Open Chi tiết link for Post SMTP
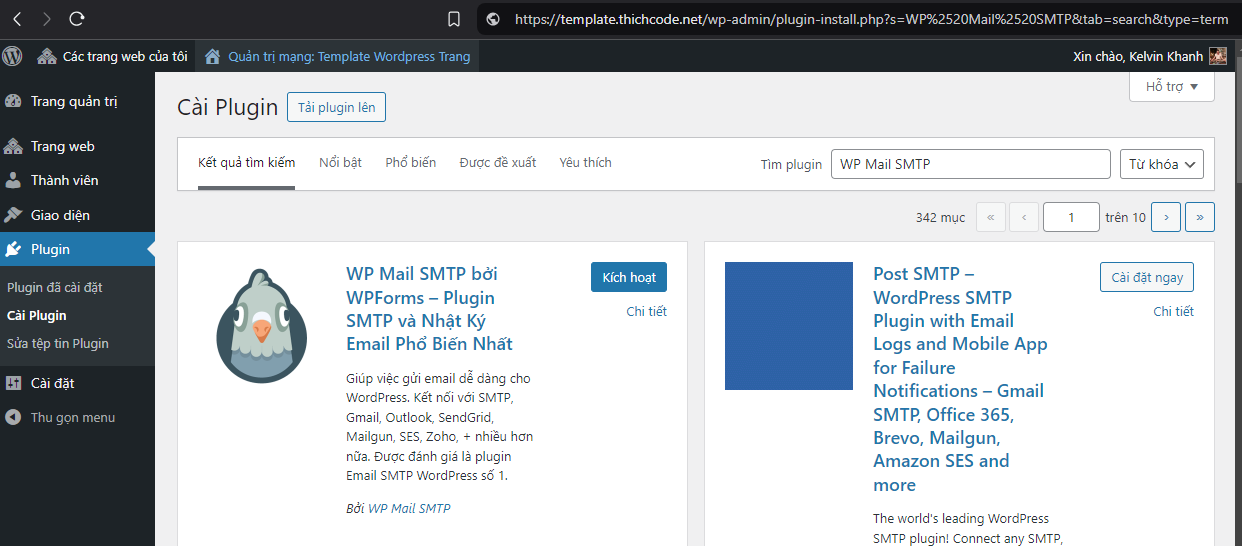 [1174, 311]
